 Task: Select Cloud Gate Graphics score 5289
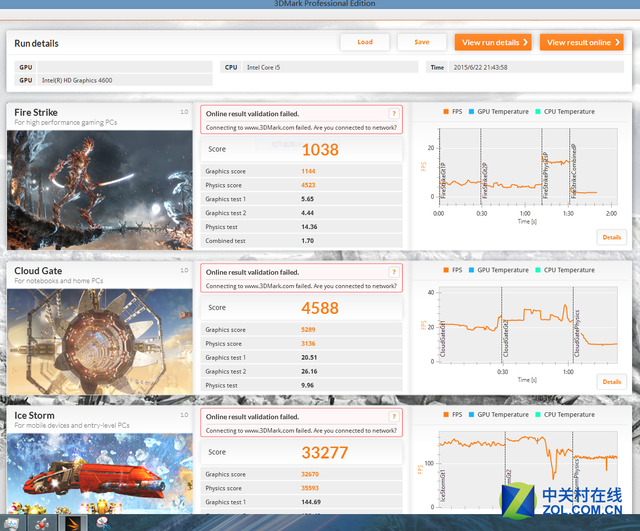pyautogui.click(x=301, y=329)
